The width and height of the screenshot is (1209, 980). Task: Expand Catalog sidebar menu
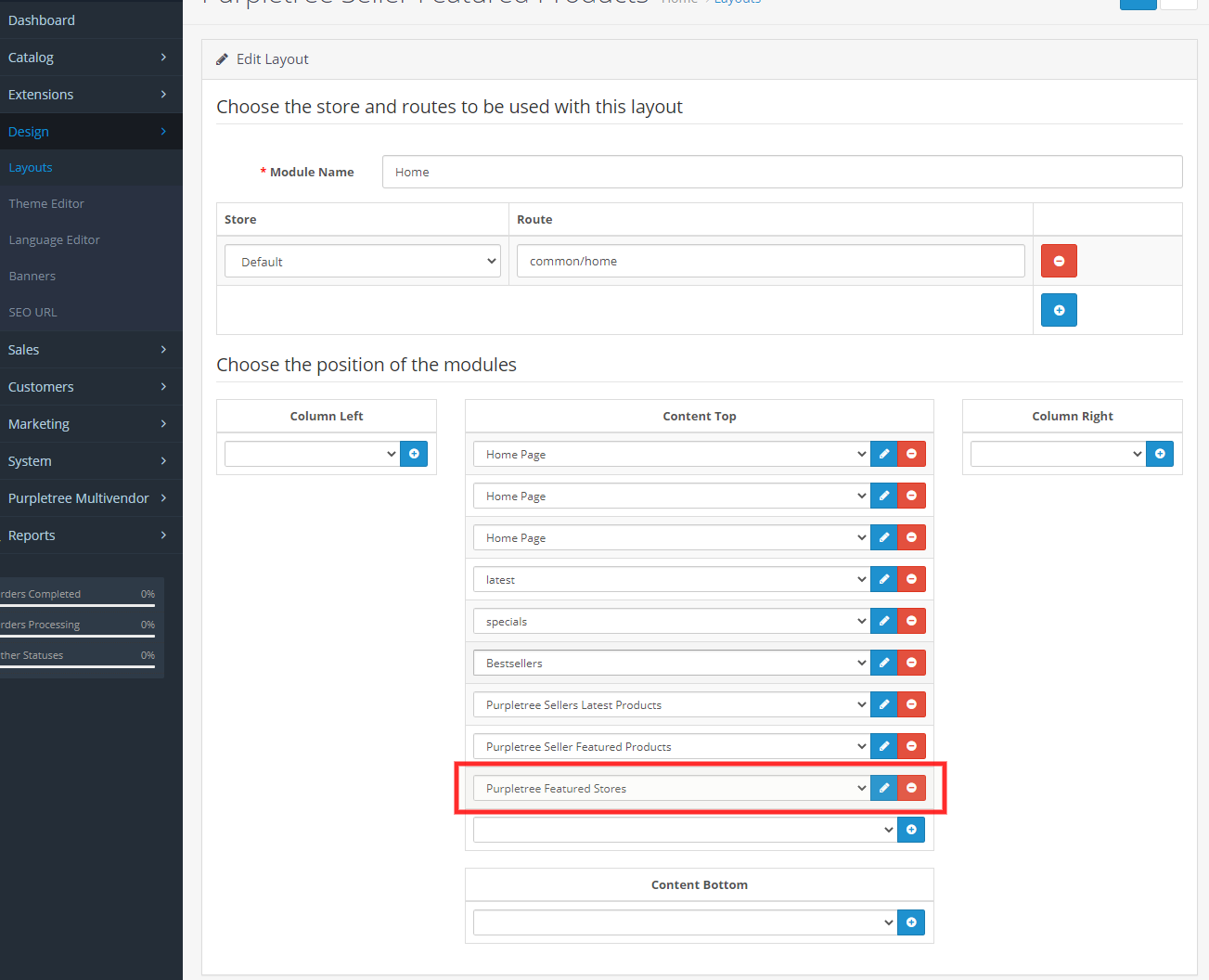coord(91,58)
